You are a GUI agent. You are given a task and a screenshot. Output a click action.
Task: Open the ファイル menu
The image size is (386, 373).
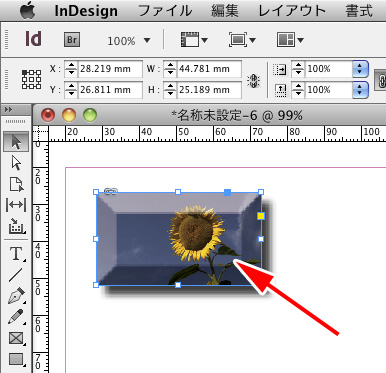tap(165, 11)
